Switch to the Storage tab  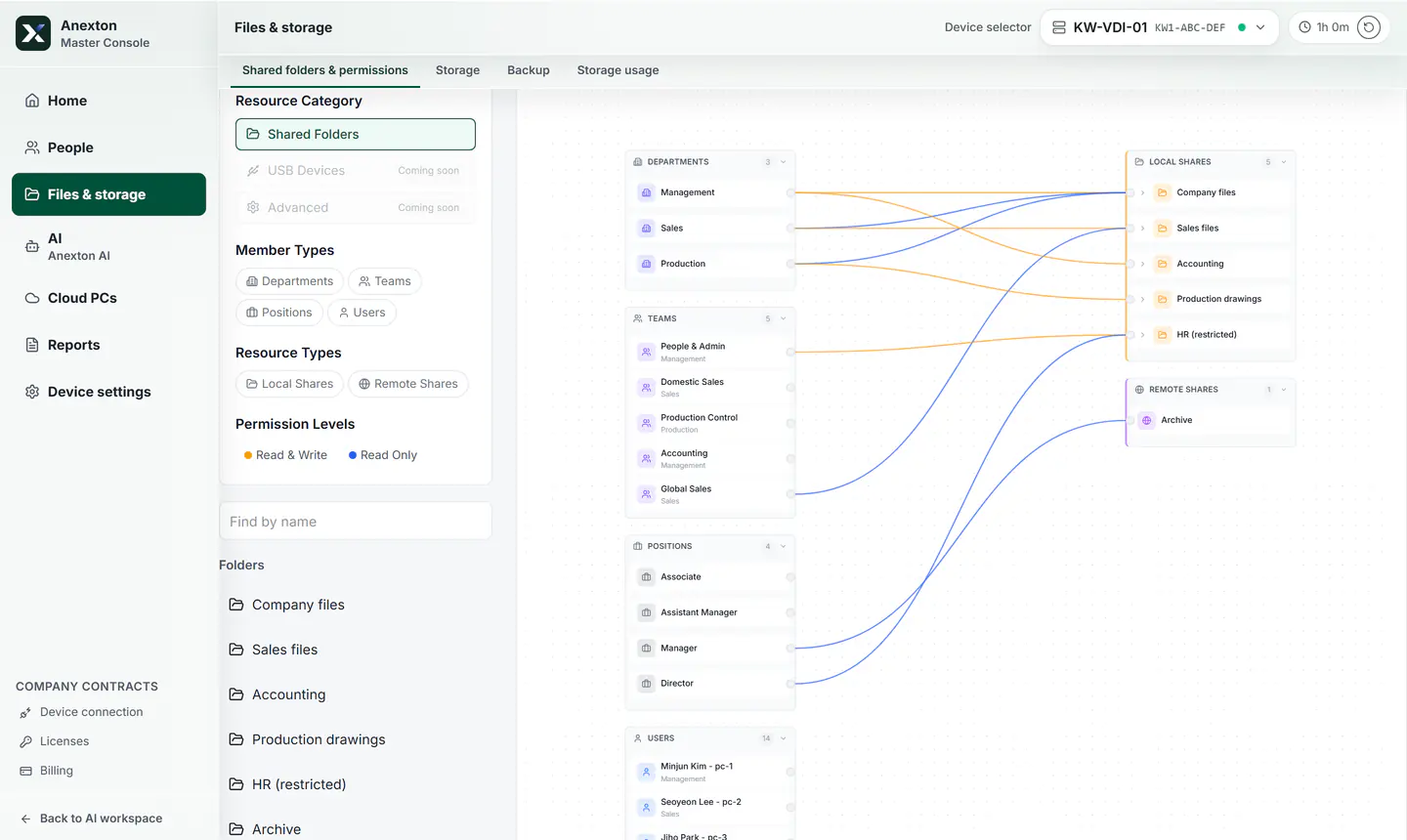(x=457, y=70)
